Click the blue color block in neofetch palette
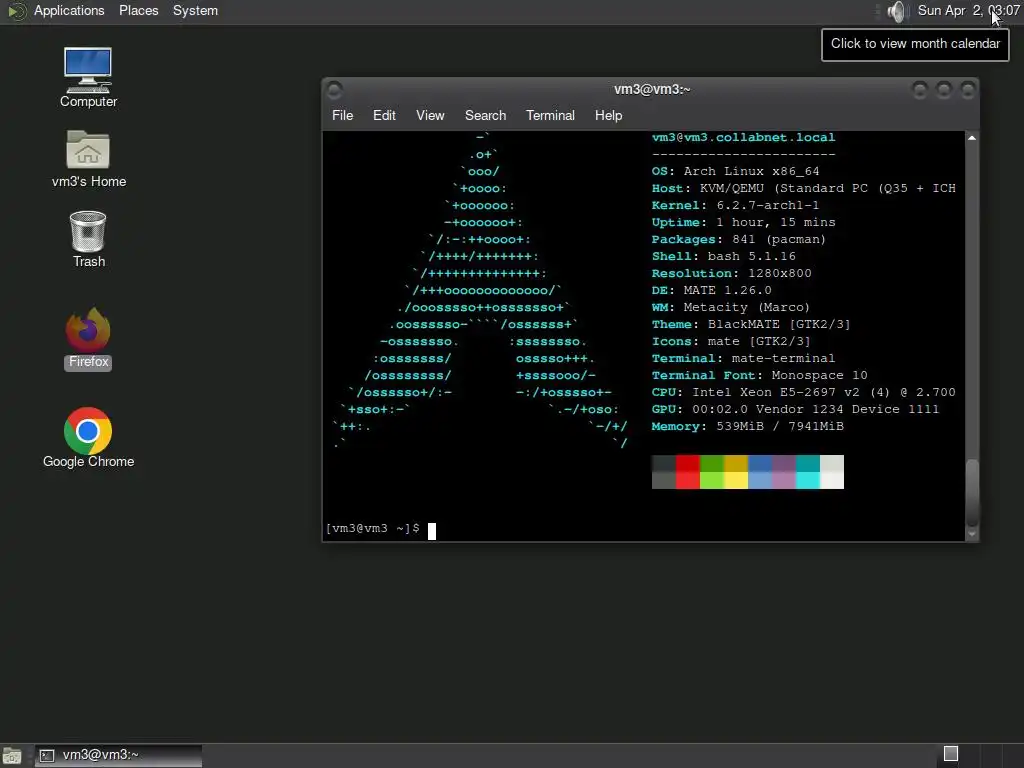The height and width of the screenshot is (768, 1024). tap(760, 472)
